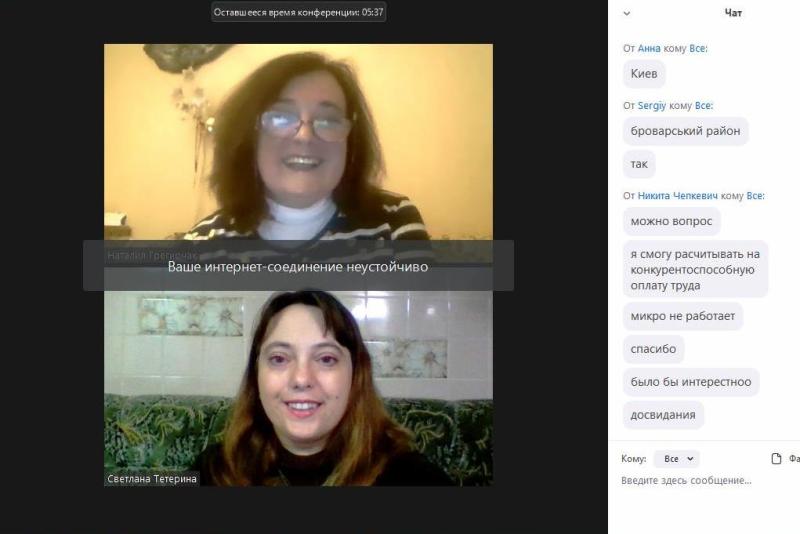The height and width of the screenshot is (534, 800).
Task: Select the 'было бы интерестноо' chat message
Action: (x=691, y=382)
